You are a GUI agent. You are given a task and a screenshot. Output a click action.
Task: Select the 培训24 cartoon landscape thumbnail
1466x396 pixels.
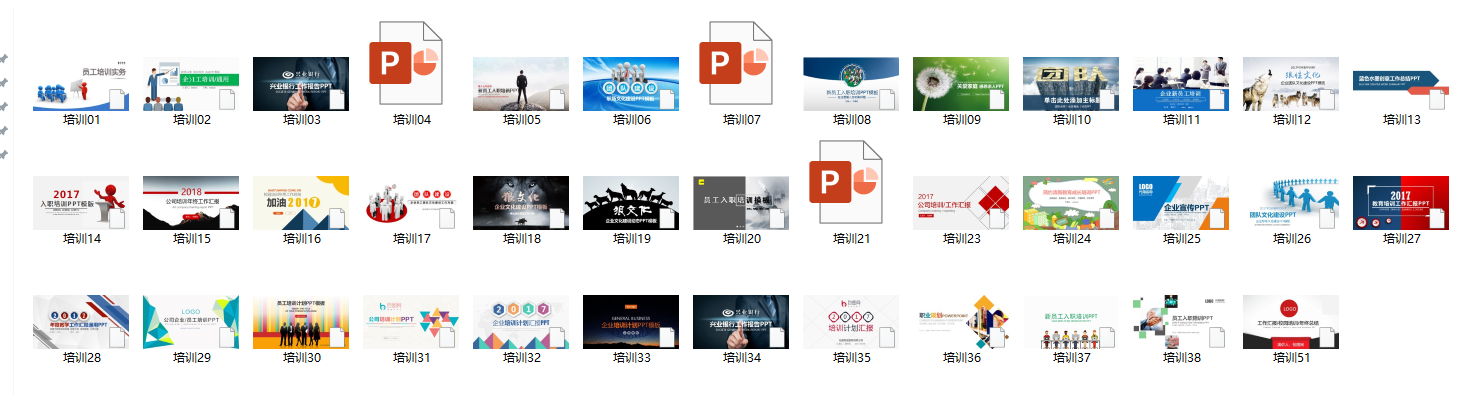coord(1071,203)
